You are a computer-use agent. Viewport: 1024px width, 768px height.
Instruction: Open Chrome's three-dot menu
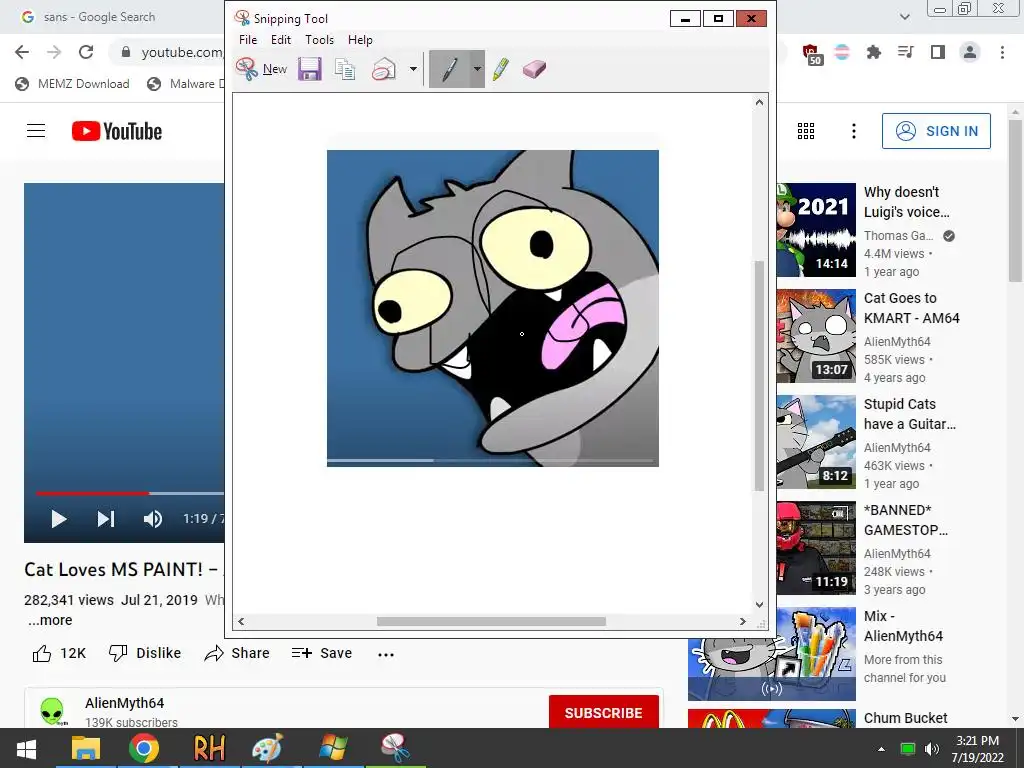pyautogui.click(x=1002, y=52)
